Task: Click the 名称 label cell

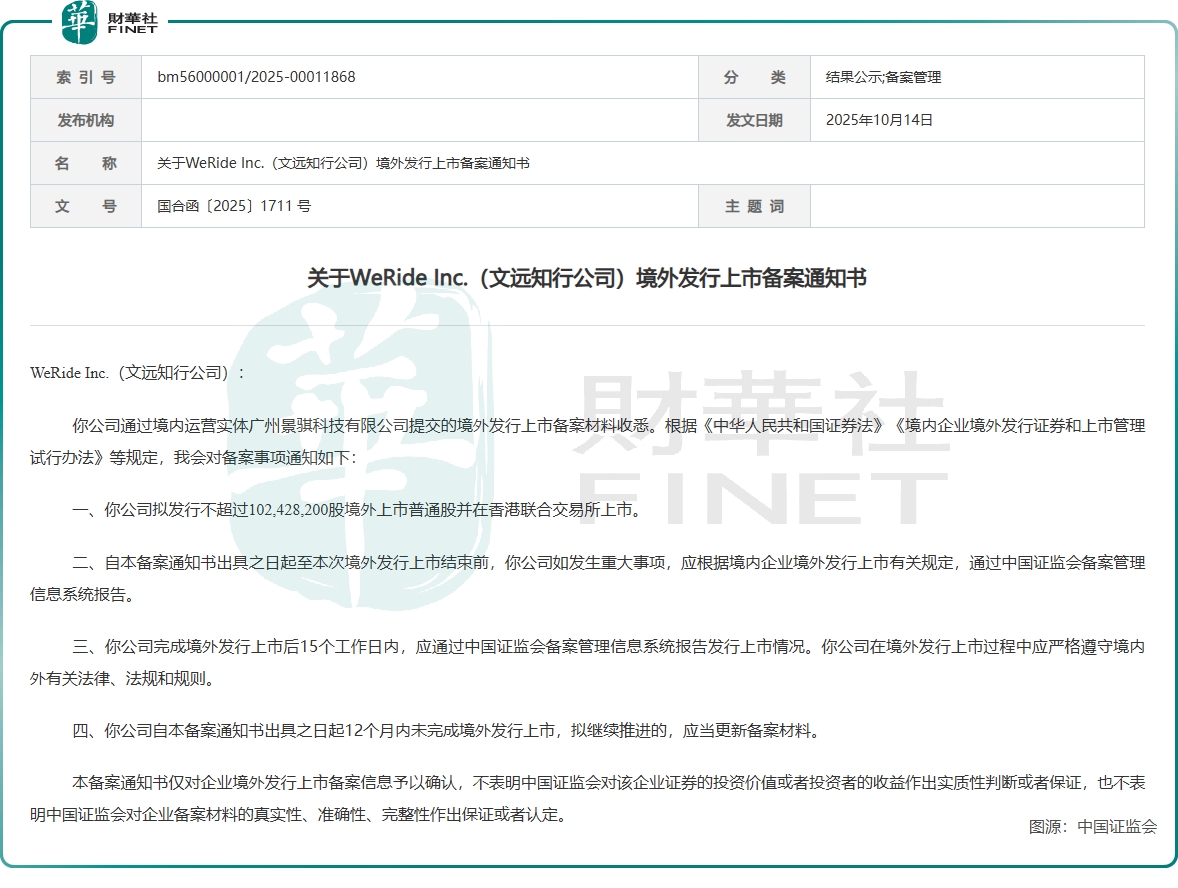Action: 86,163
